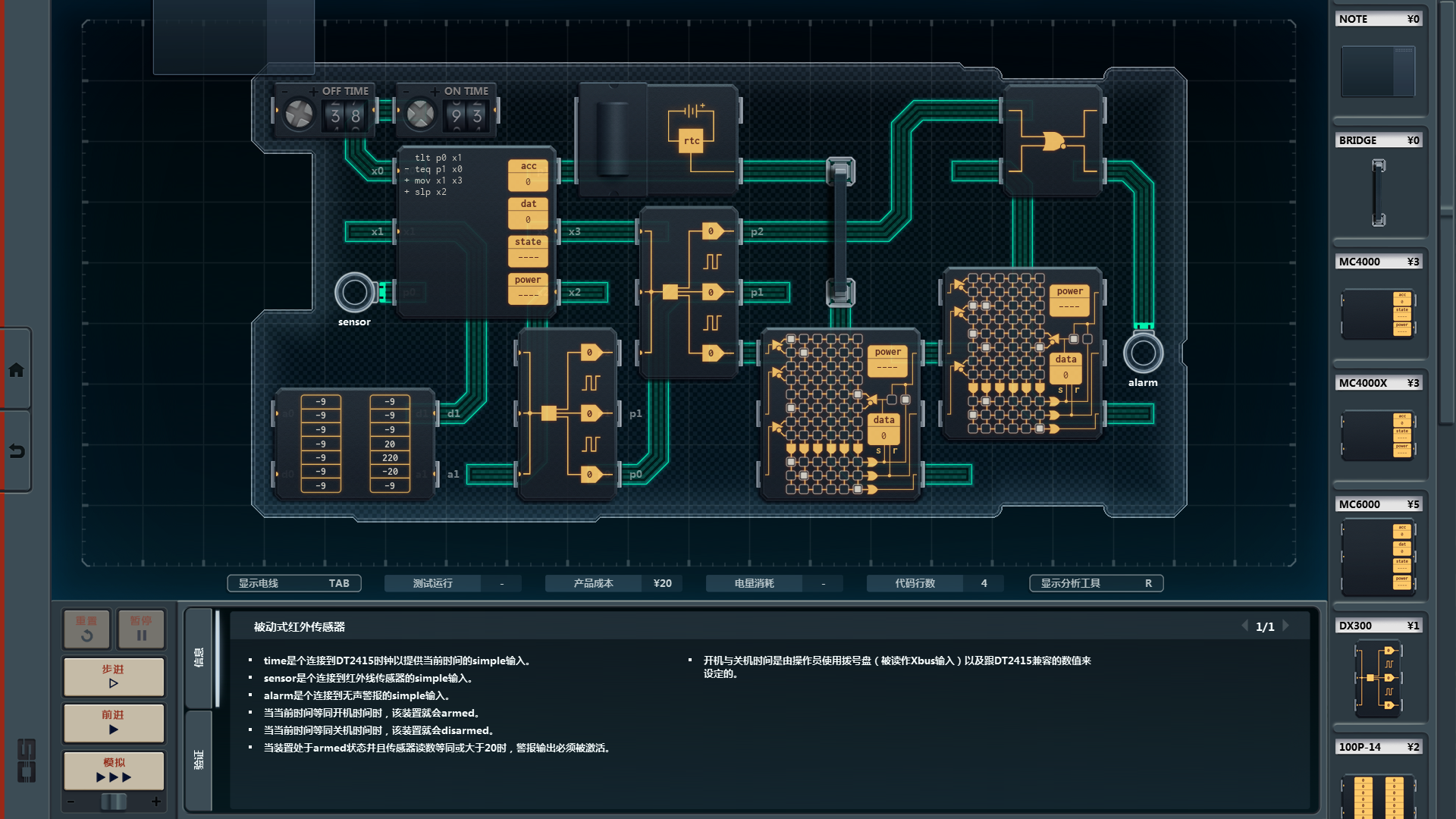
Task: Switch to the 验证 vertical tab
Action: point(199,759)
